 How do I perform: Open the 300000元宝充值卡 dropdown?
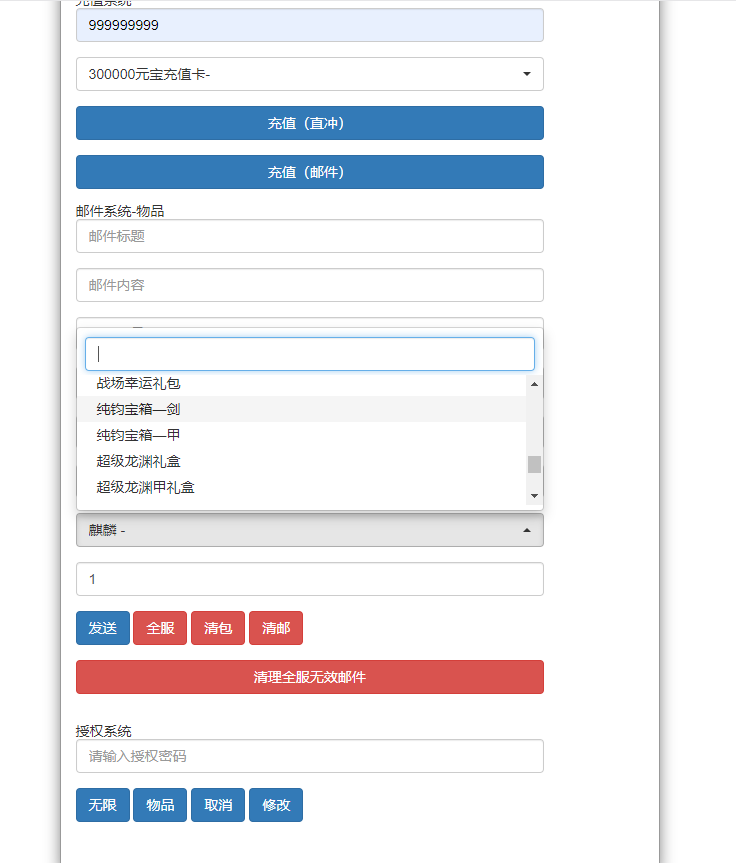point(309,74)
